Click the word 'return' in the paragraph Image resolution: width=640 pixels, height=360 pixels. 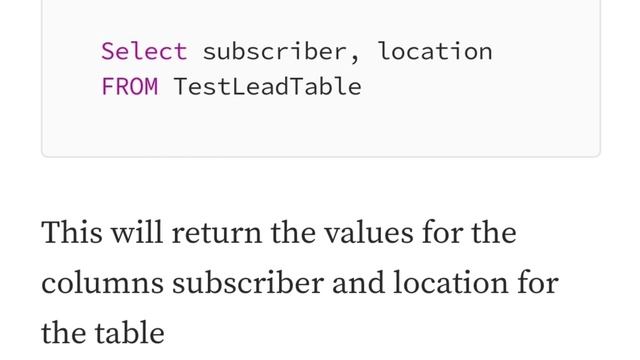click(217, 233)
